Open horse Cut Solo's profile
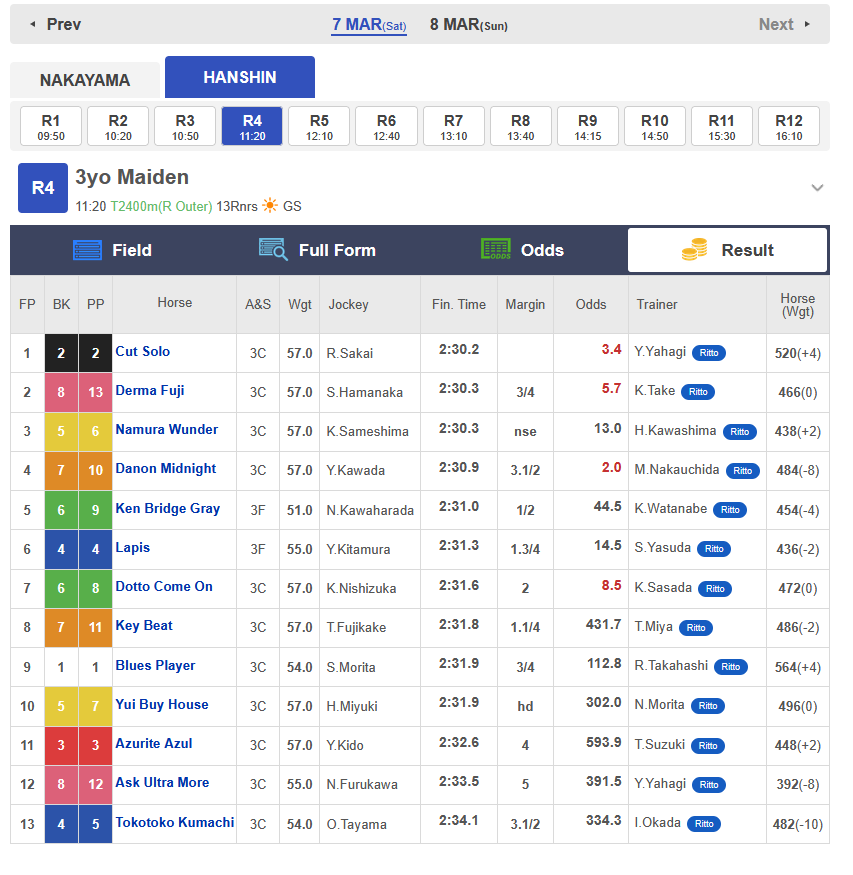The image size is (853, 875). coord(143,352)
